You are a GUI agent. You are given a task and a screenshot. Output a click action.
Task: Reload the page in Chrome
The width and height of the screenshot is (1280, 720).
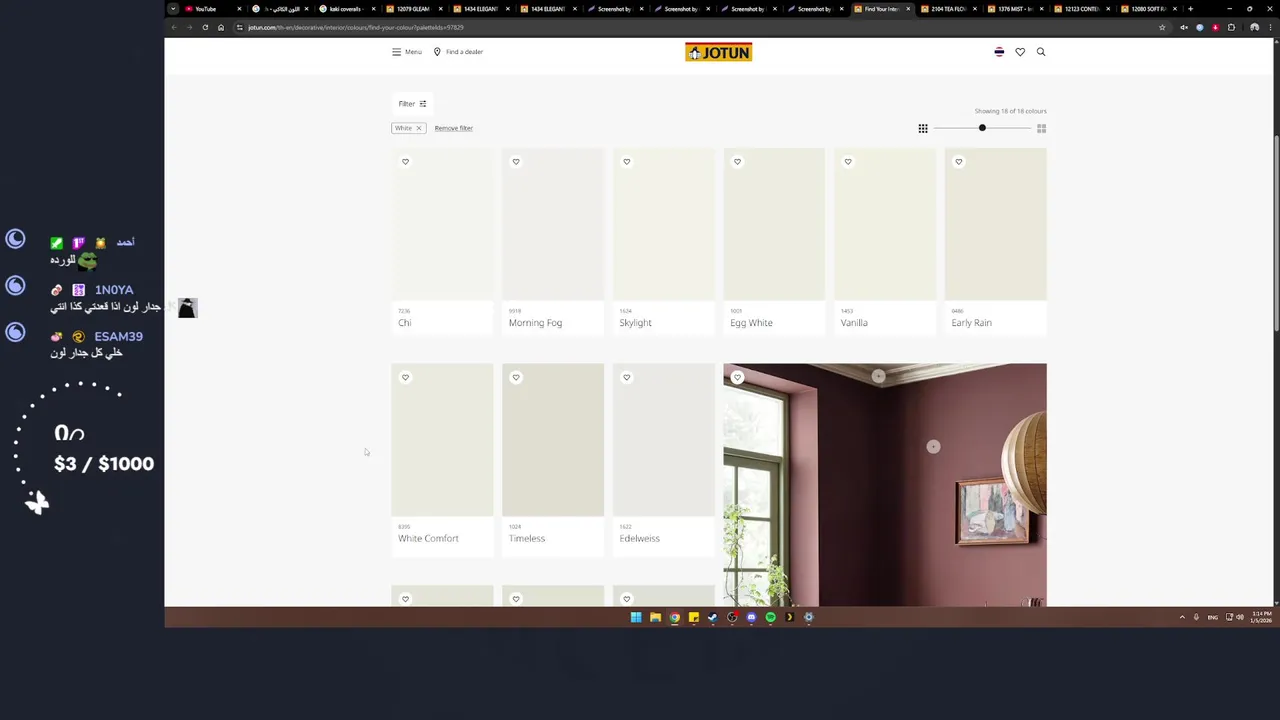click(205, 27)
